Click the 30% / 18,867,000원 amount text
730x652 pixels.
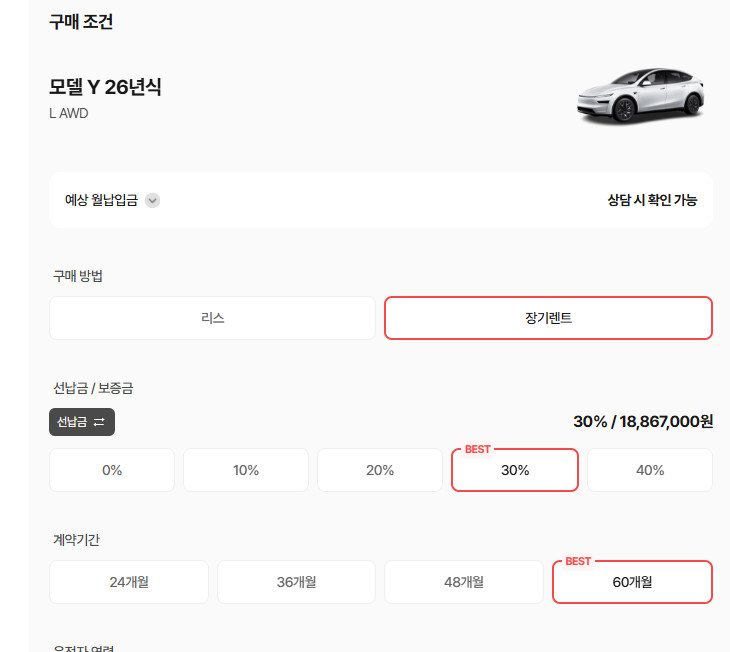point(643,421)
